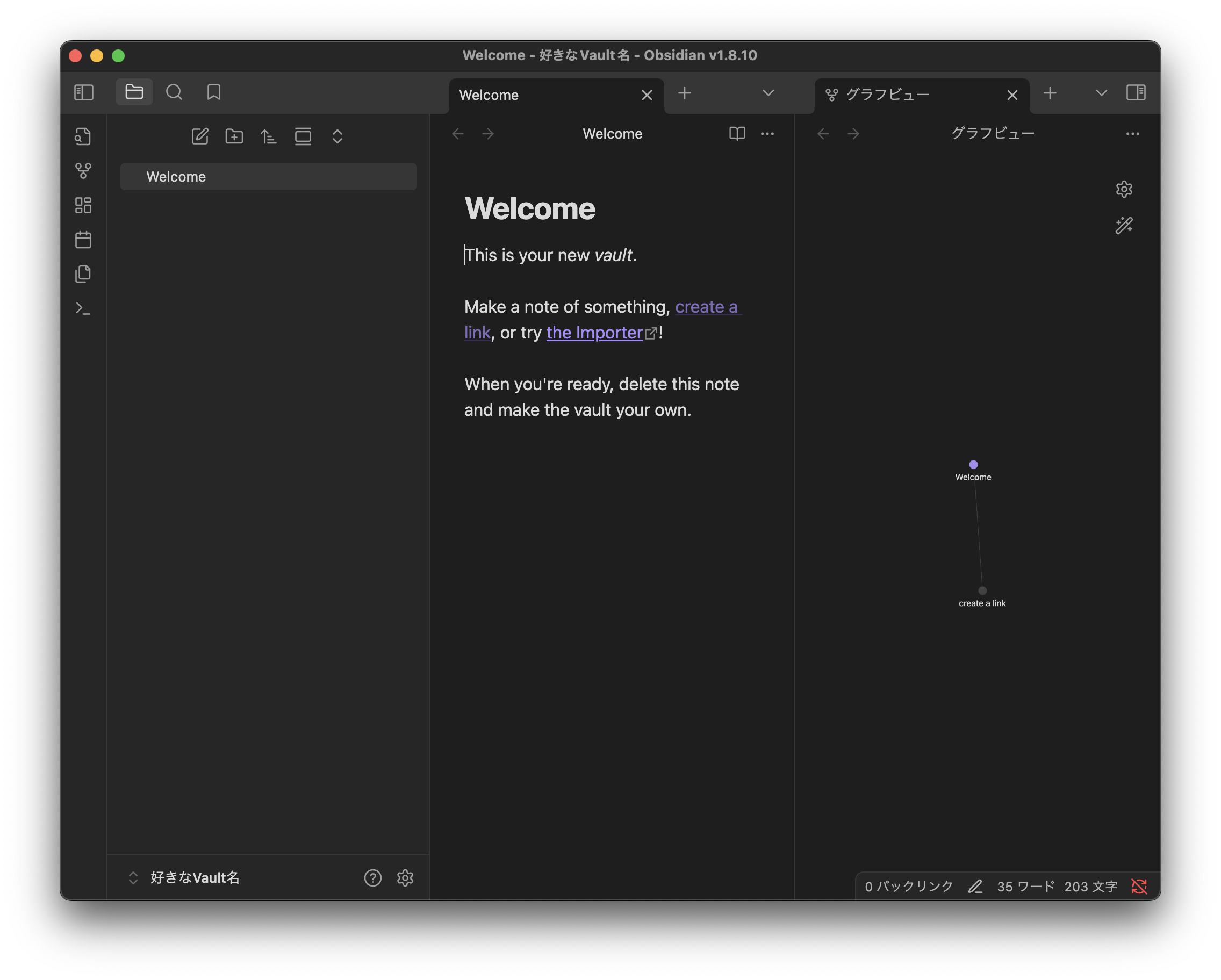Create a new folder in explorer
The height and width of the screenshot is (980, 1221).
coord(234,136)
